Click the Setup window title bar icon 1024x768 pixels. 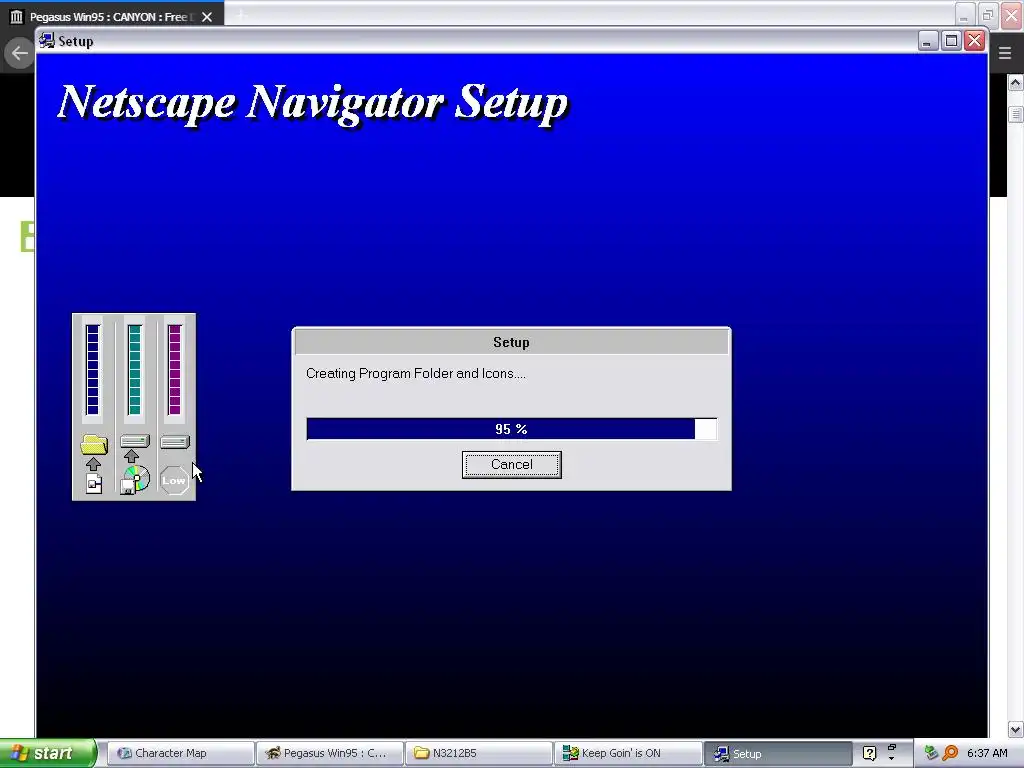pyautogui.click(x=46, y=40)
